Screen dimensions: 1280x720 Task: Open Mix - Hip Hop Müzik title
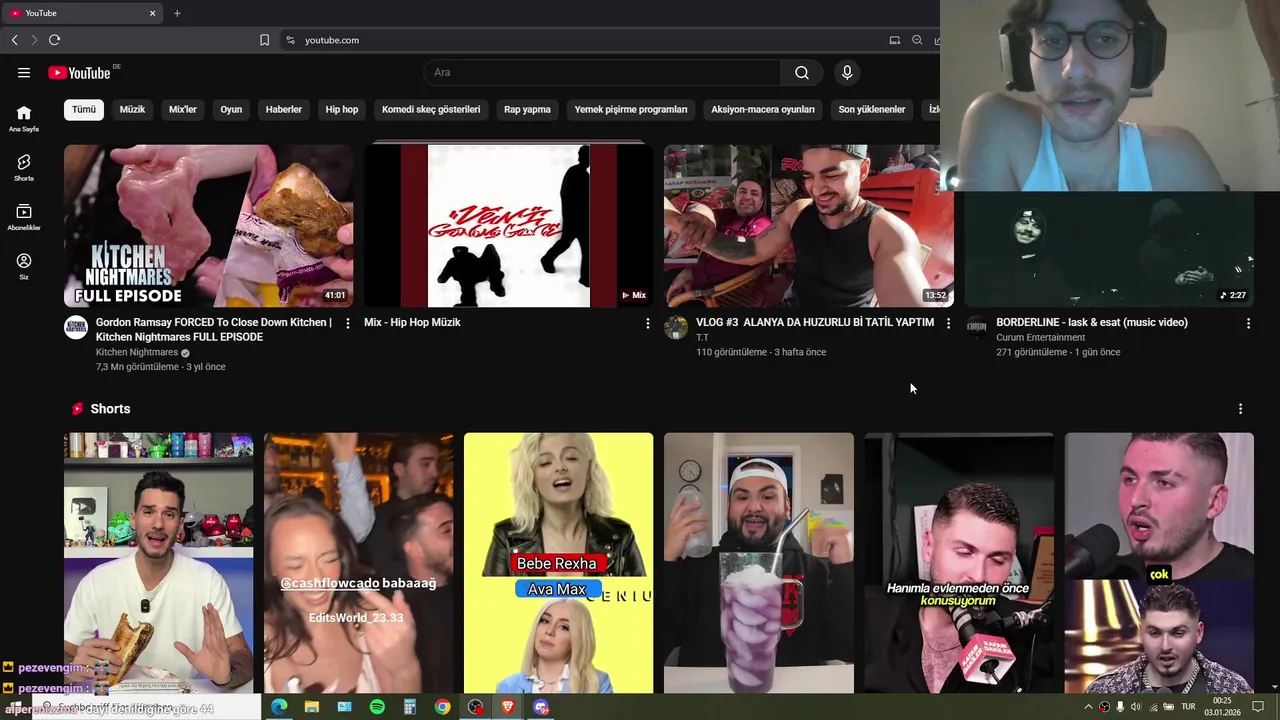point(412,323)
